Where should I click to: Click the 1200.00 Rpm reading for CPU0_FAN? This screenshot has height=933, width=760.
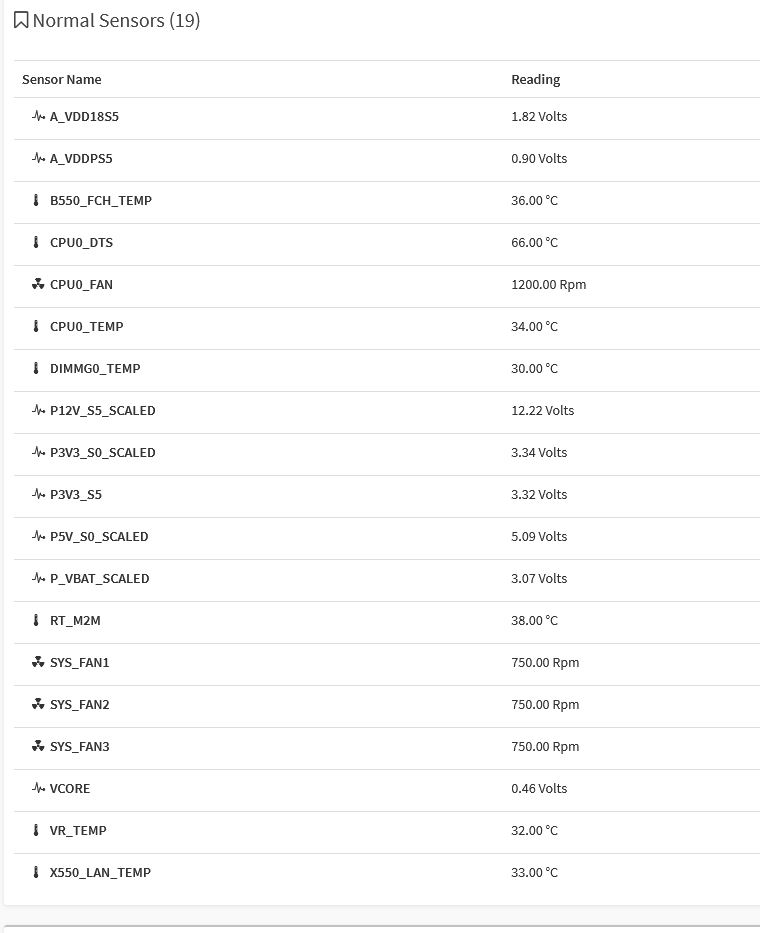pyautogui.click(x=549, y=285)
